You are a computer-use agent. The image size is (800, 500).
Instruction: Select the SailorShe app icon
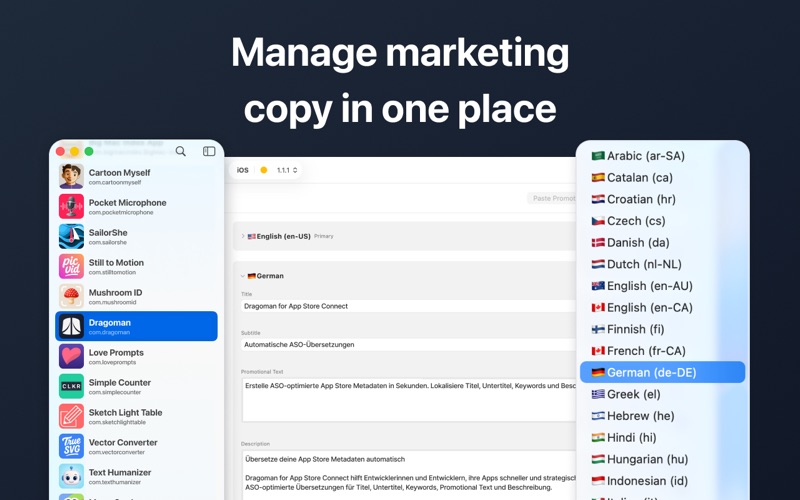71,236
